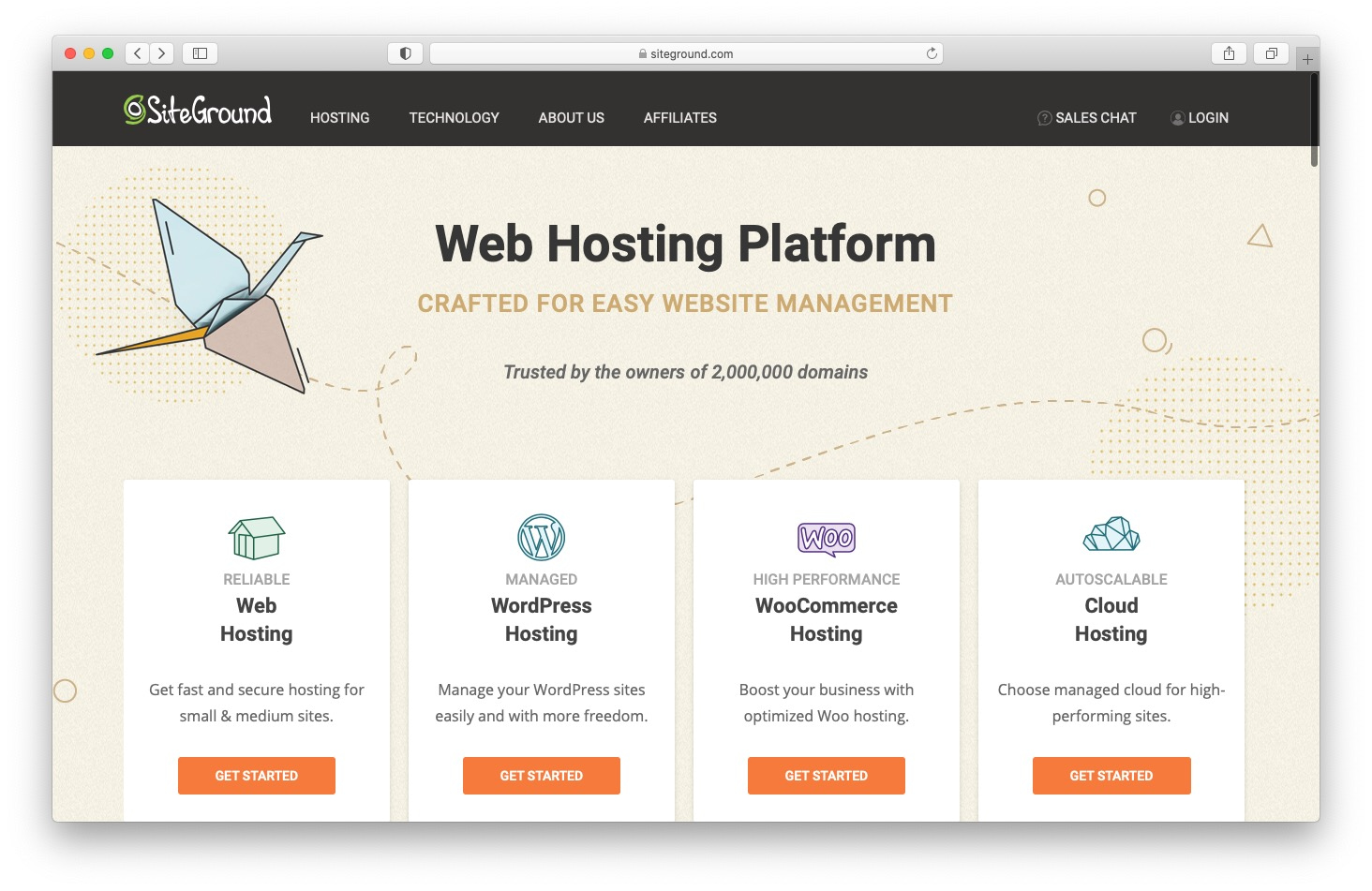Get started with Web Hosting
Screen dimensions: 1372x891
[x=257, y=776]
